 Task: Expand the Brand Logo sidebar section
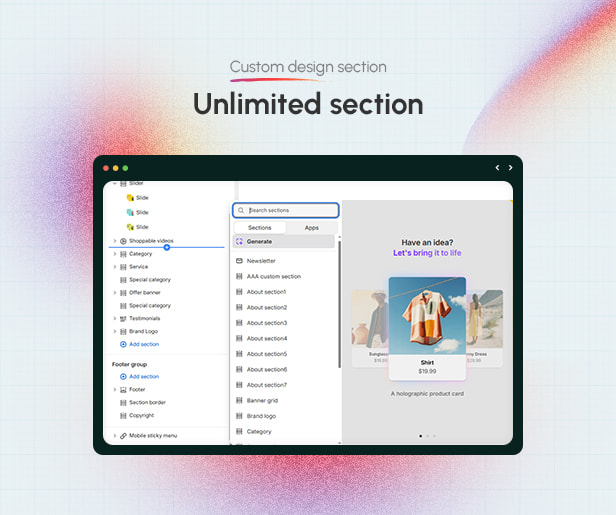(x=114, y=331)
